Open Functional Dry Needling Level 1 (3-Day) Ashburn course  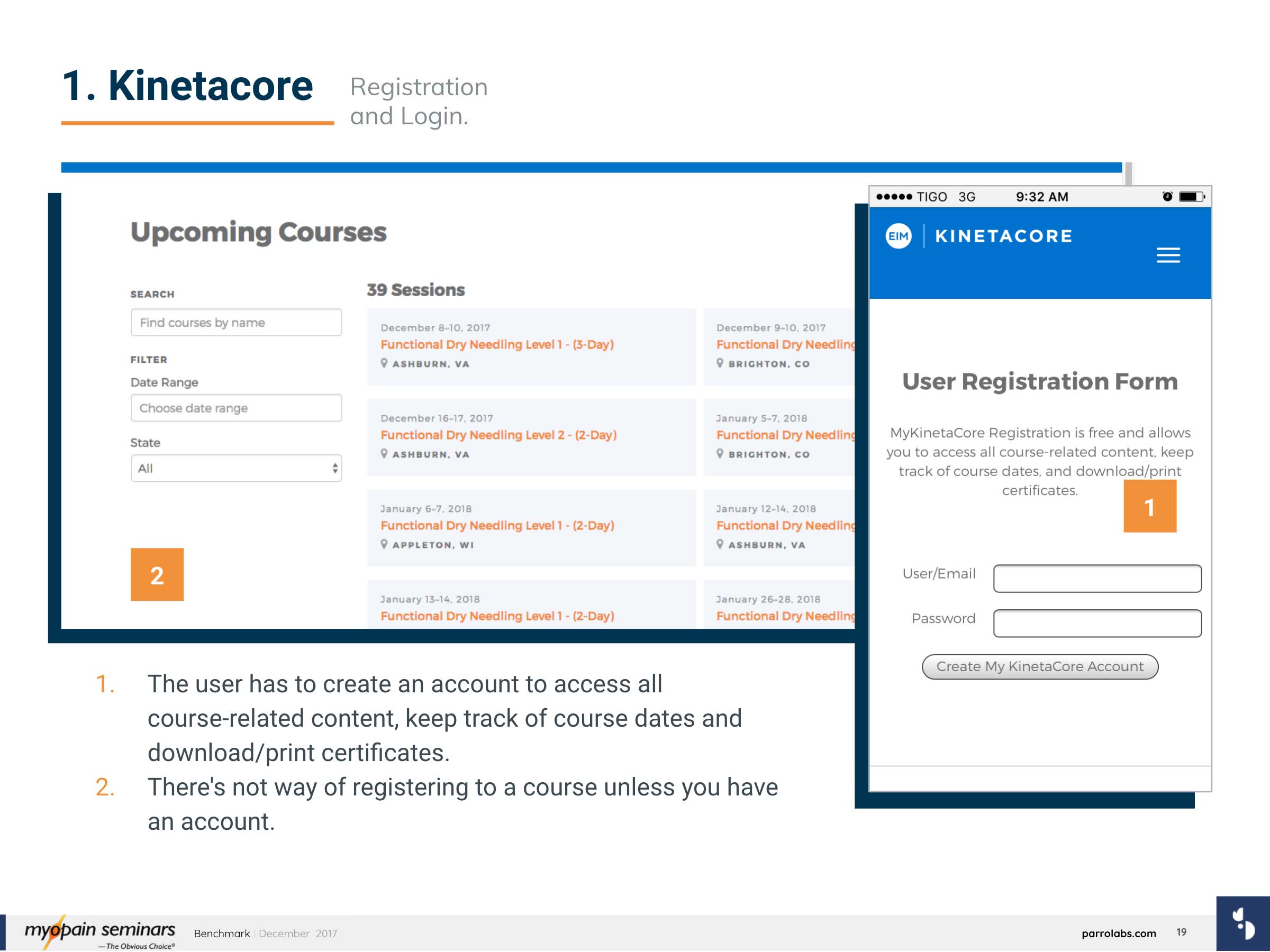point(497,344)
